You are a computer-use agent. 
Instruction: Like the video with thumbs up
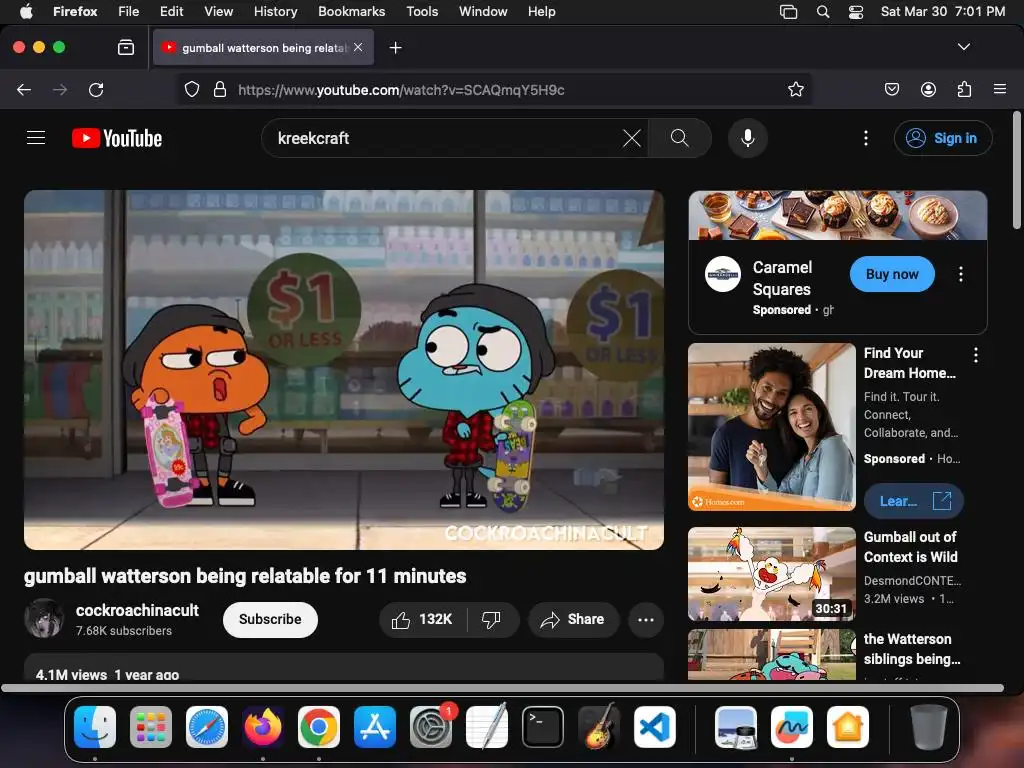[423, 619]
